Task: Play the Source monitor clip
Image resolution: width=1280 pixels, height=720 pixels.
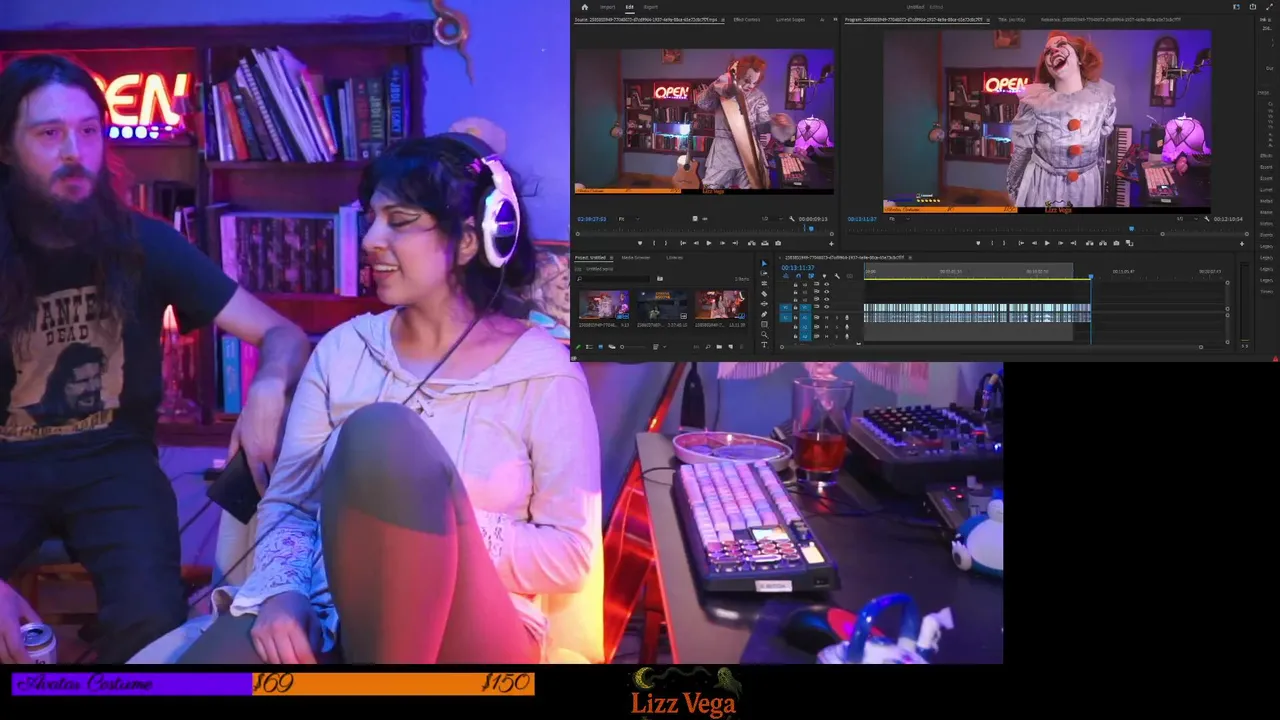Action: click(709, 243)
